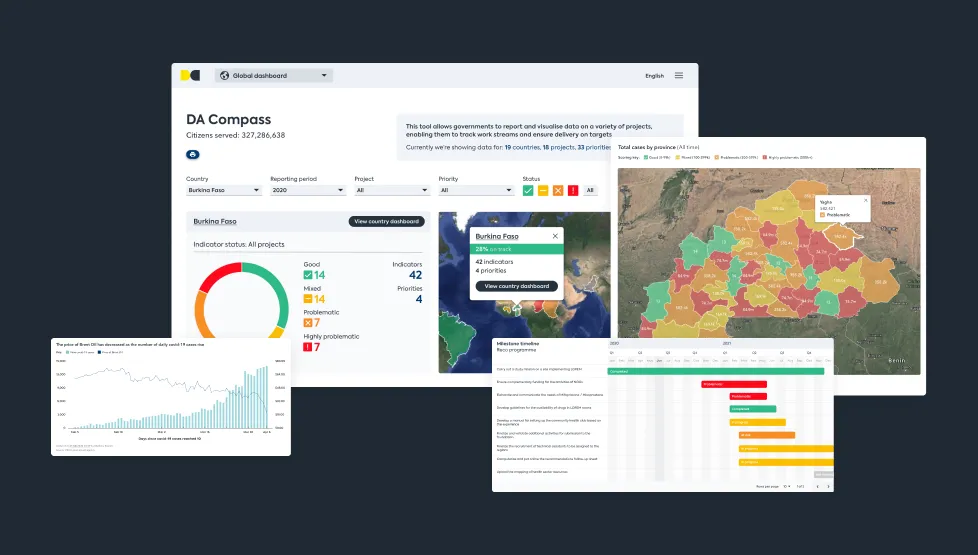This screenshot has width=978, height=555.
Task: Open the rows per page dropdown
Action: (x=787, y=486)
